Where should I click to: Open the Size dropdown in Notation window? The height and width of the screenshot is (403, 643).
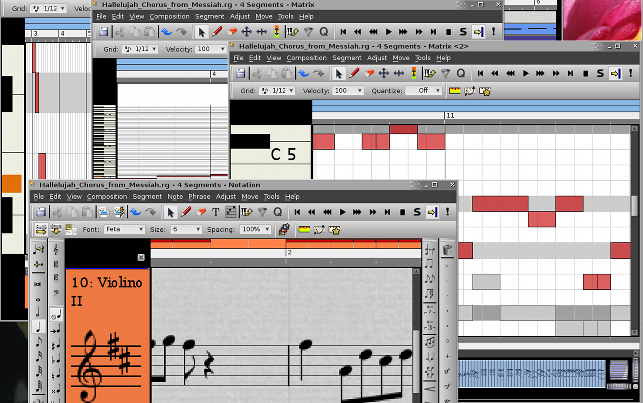point(187,229)
